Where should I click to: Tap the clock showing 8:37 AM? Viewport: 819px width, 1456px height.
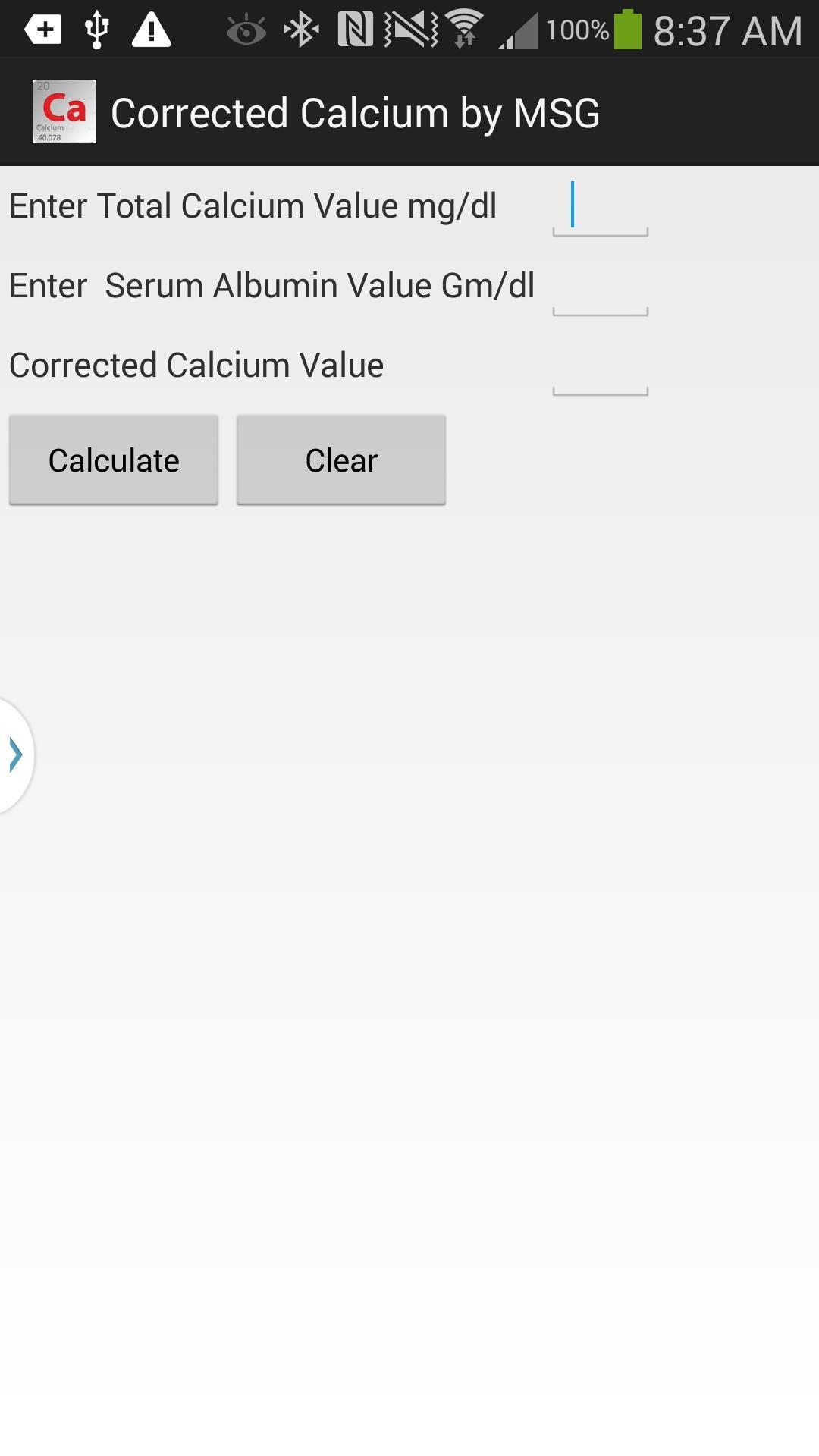tap(724, 27)
